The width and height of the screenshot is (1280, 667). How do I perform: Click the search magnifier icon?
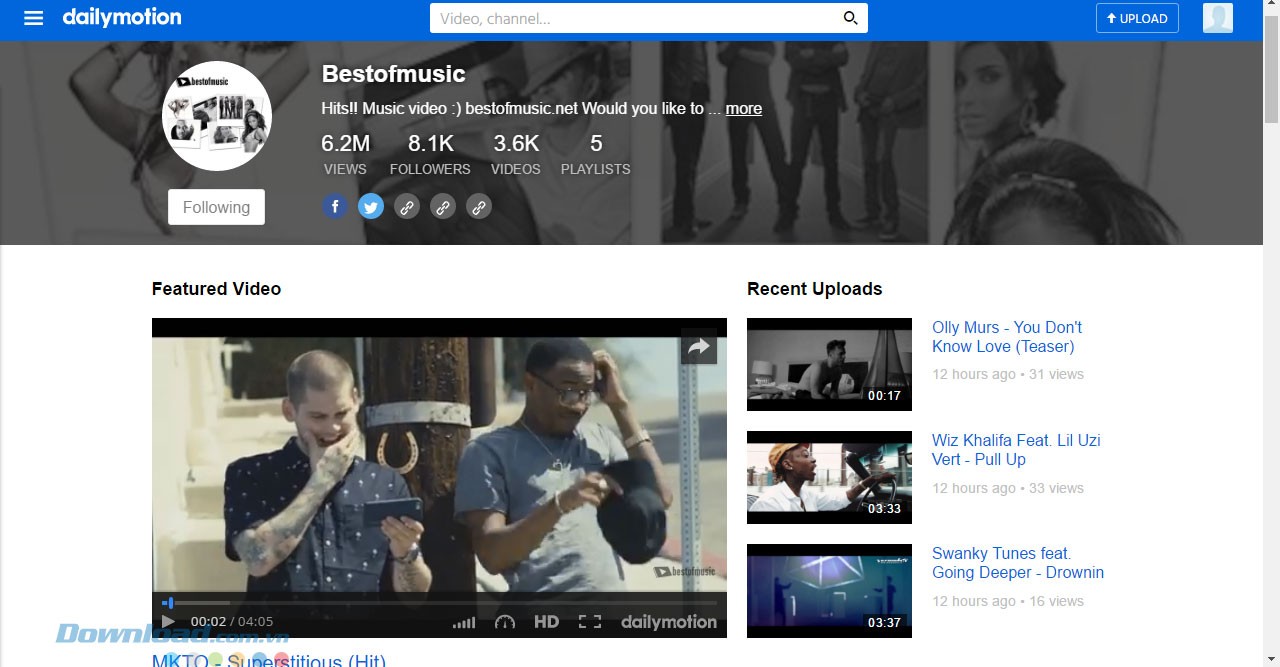[x=850, y=18]
